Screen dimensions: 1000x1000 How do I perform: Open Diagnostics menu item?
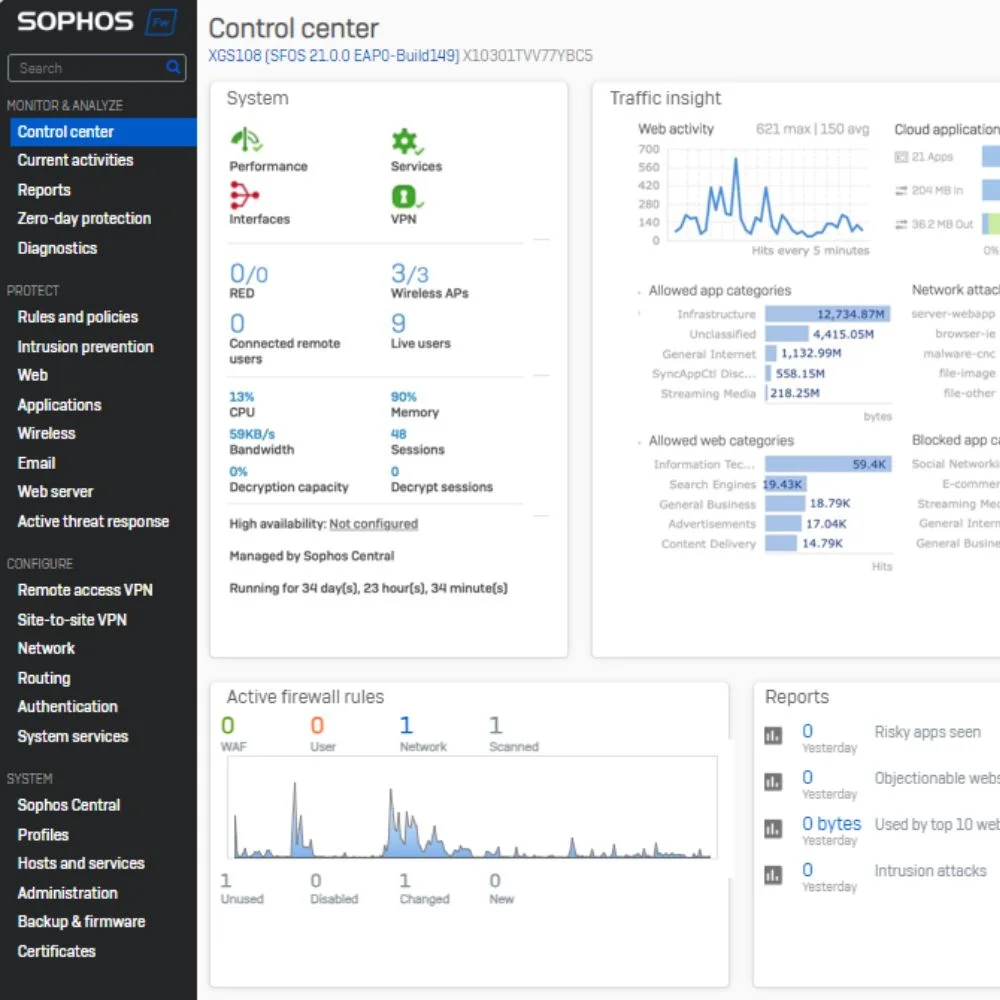pyautogui.click(x=57, y=248)
